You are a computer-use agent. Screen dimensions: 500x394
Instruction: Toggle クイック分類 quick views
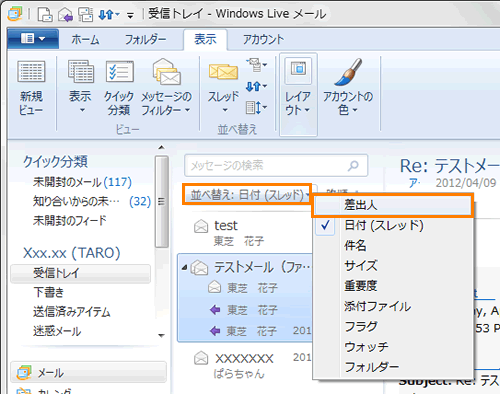coord(119,88)
